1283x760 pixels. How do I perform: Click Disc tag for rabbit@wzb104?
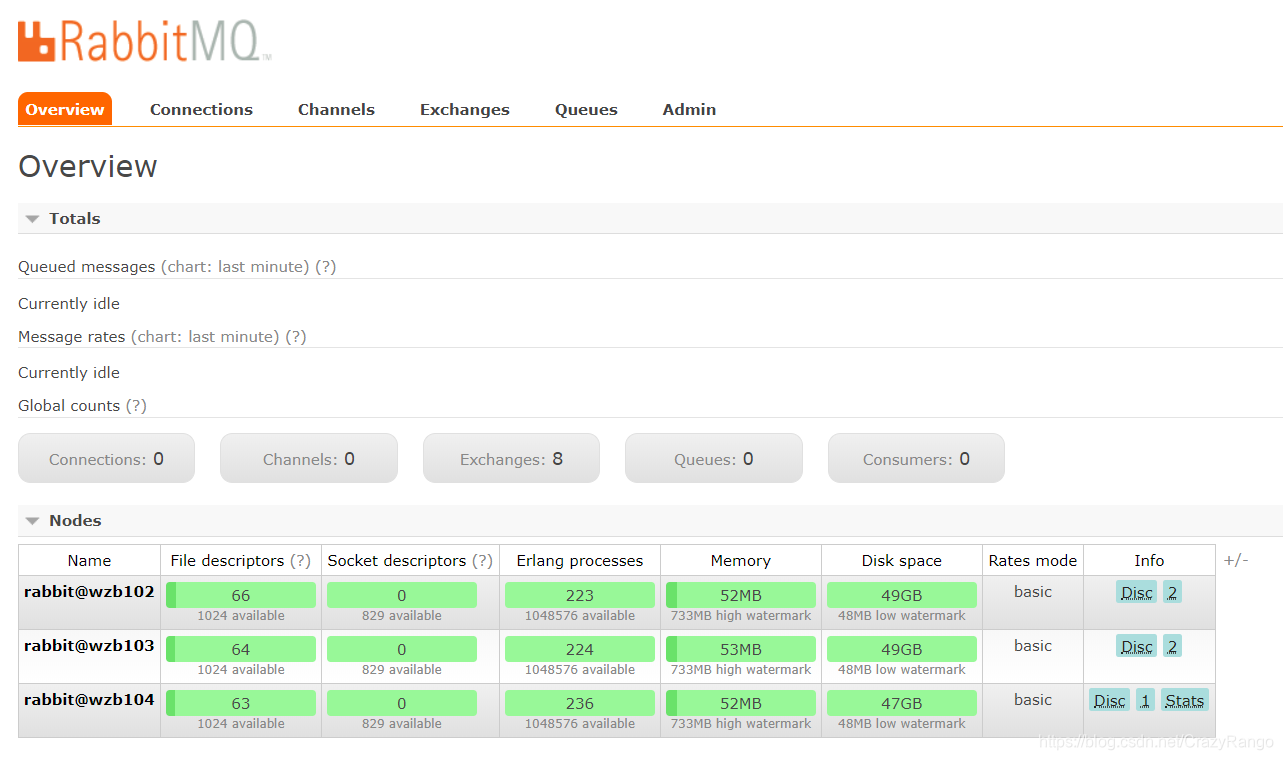[1109, 700]
